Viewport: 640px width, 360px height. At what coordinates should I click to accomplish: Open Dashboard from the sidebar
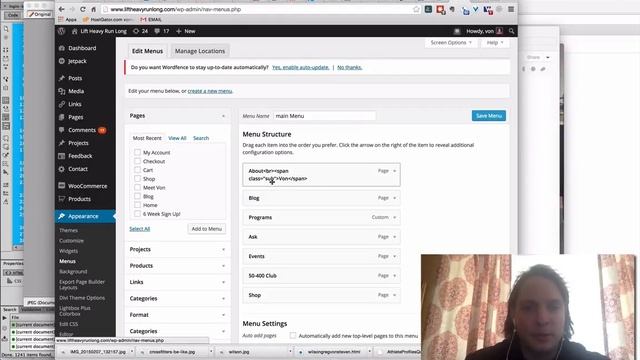point(82,48)
